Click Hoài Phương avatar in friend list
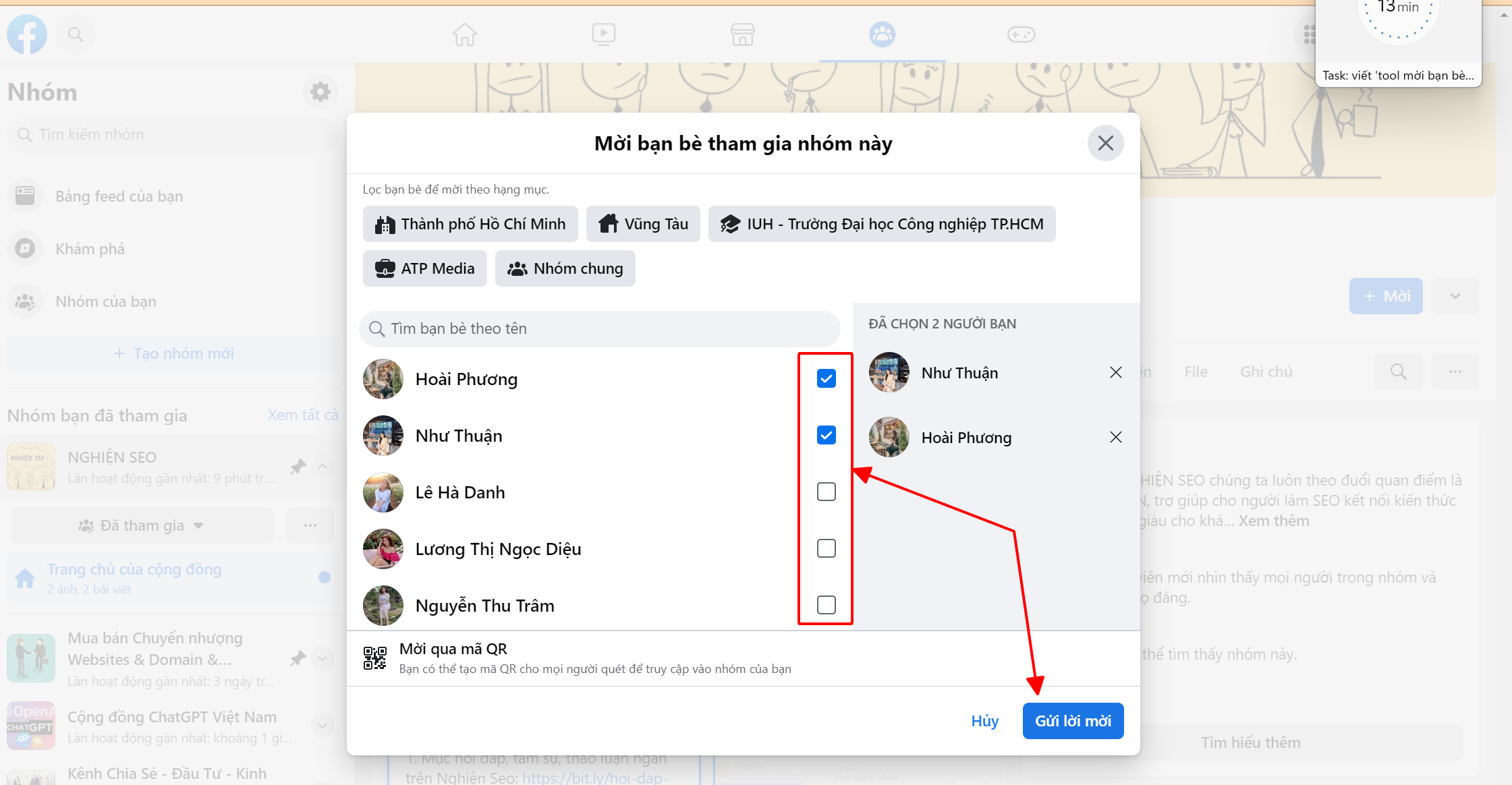The image size is (1512, 785). tap(383, 379)
